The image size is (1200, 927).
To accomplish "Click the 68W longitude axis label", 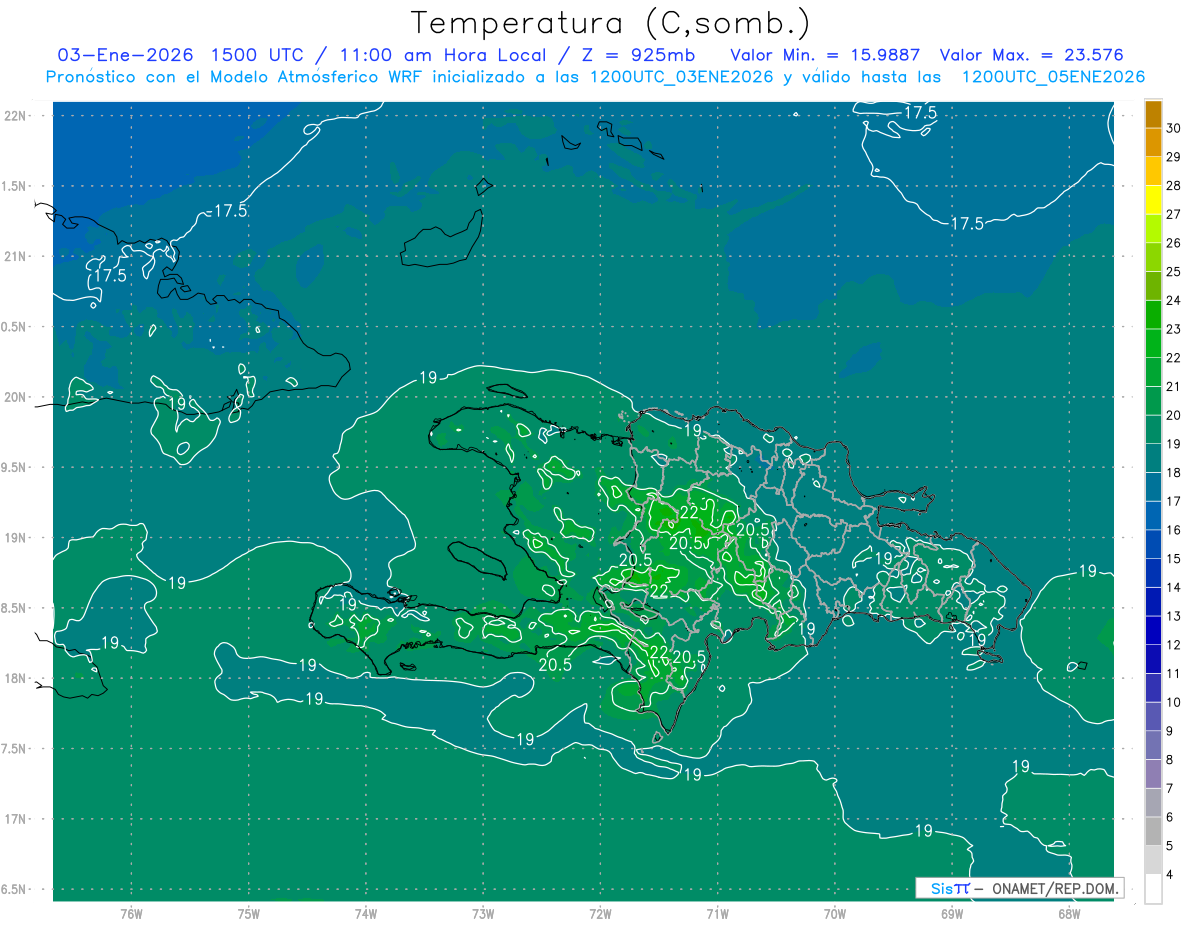I will pyautogui.click(x=1068, y=914).
